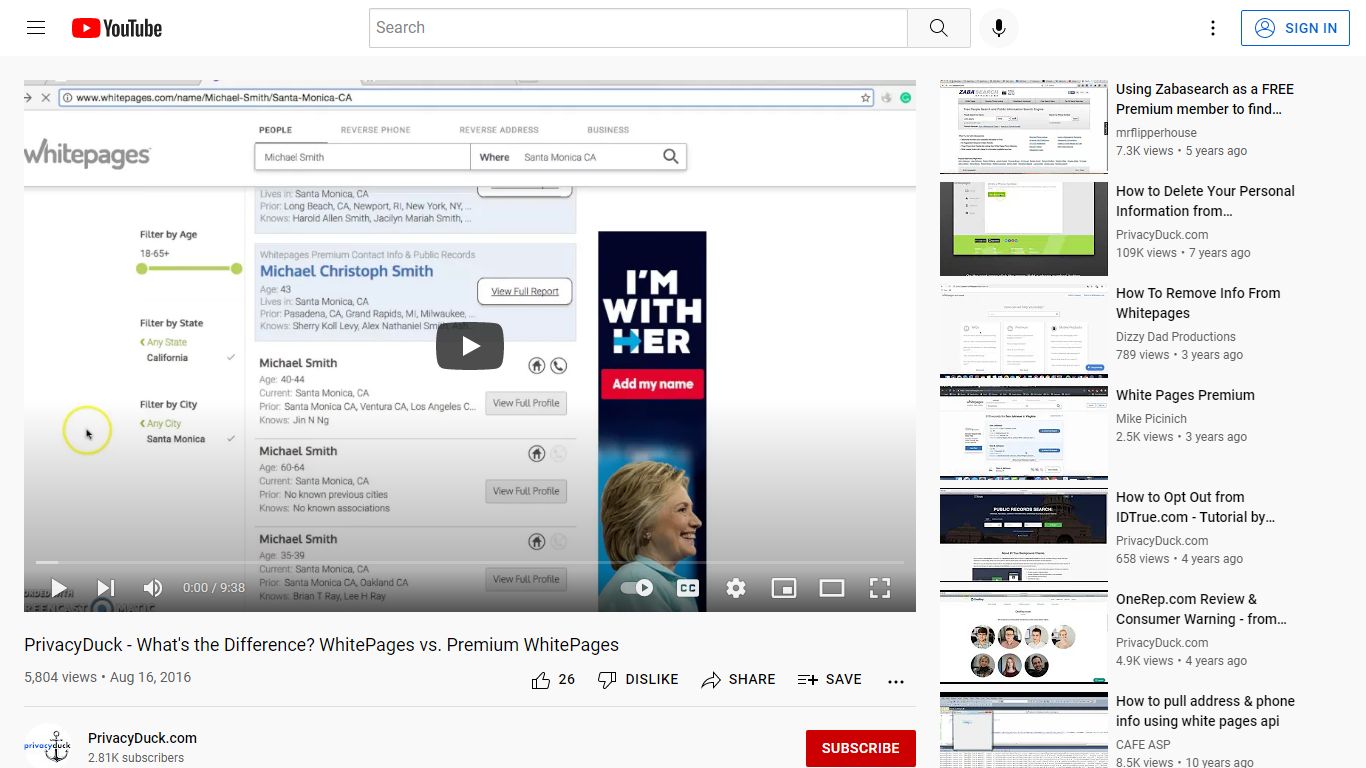The image size is (1366, 768).
Task: Open the 'White Pages Premium' video
Action: pyautogui.click(x=1185, y=395)
